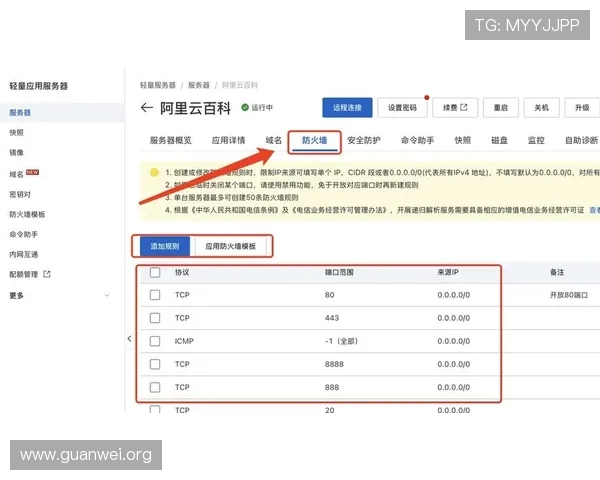Screen dimensions: 600x480
Task: Expand the 更多 section chevron in sidebar
Action: 107,296
